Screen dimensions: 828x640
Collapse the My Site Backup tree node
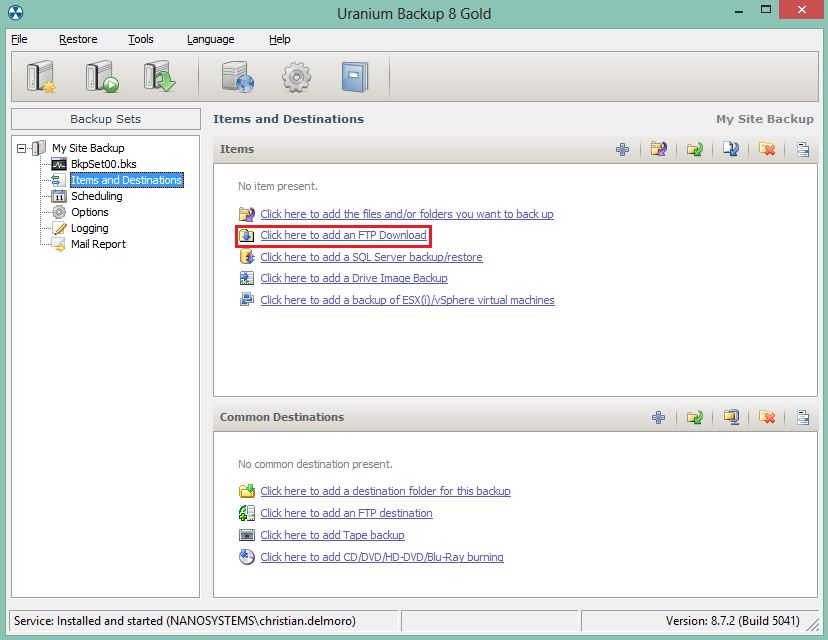click(21, 148)
